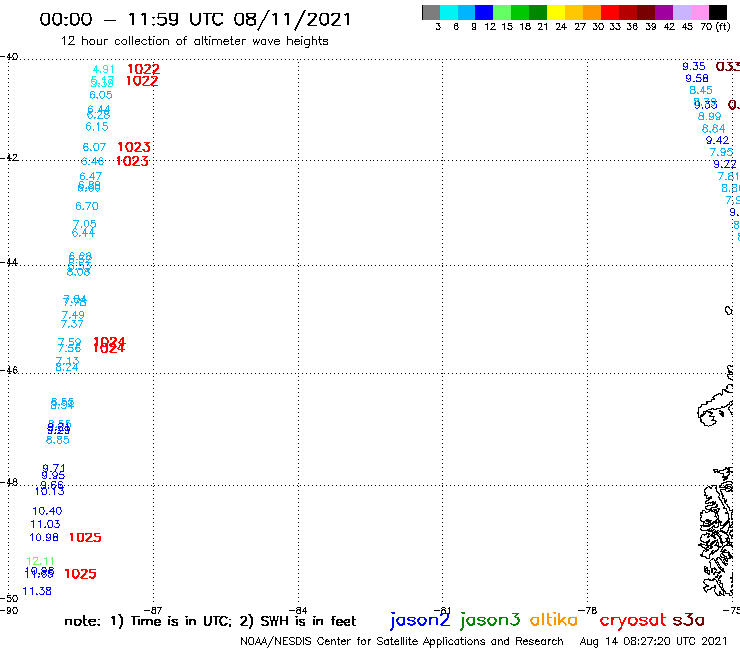
Task: Select the wave height value 7.37
Action: point(72,324)
